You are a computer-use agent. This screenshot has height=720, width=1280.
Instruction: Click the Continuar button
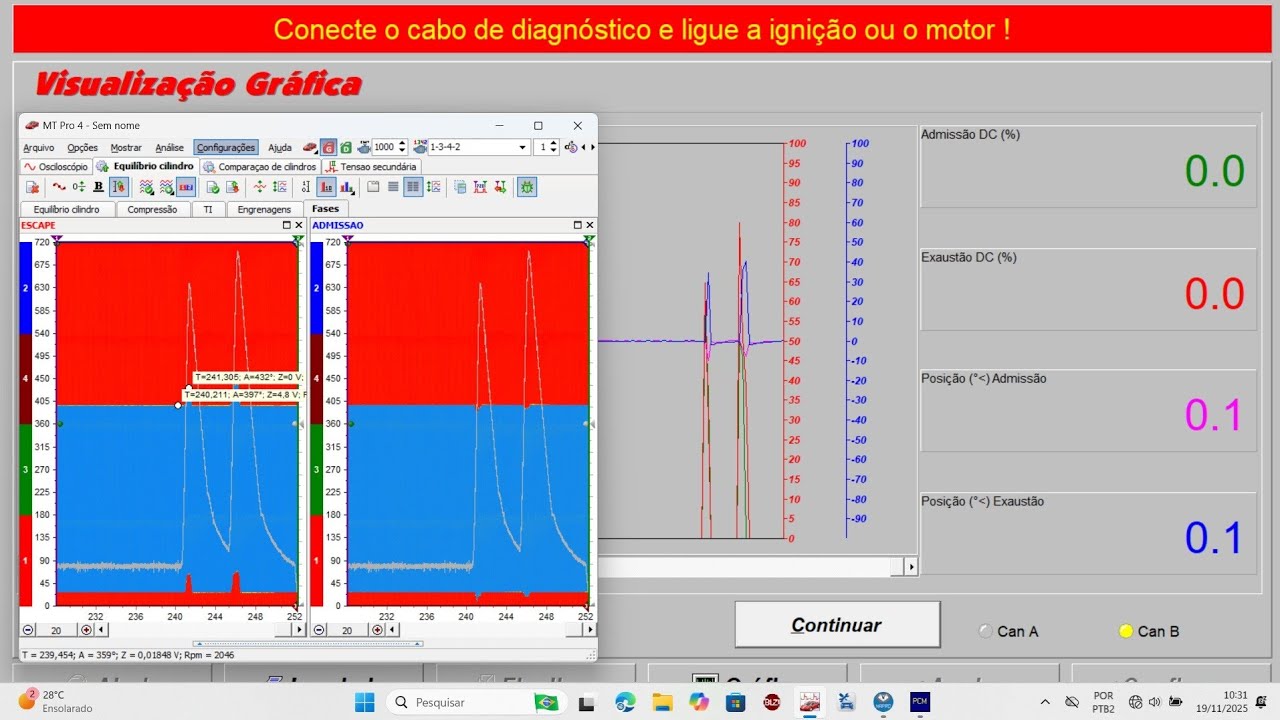coord(837,625)
